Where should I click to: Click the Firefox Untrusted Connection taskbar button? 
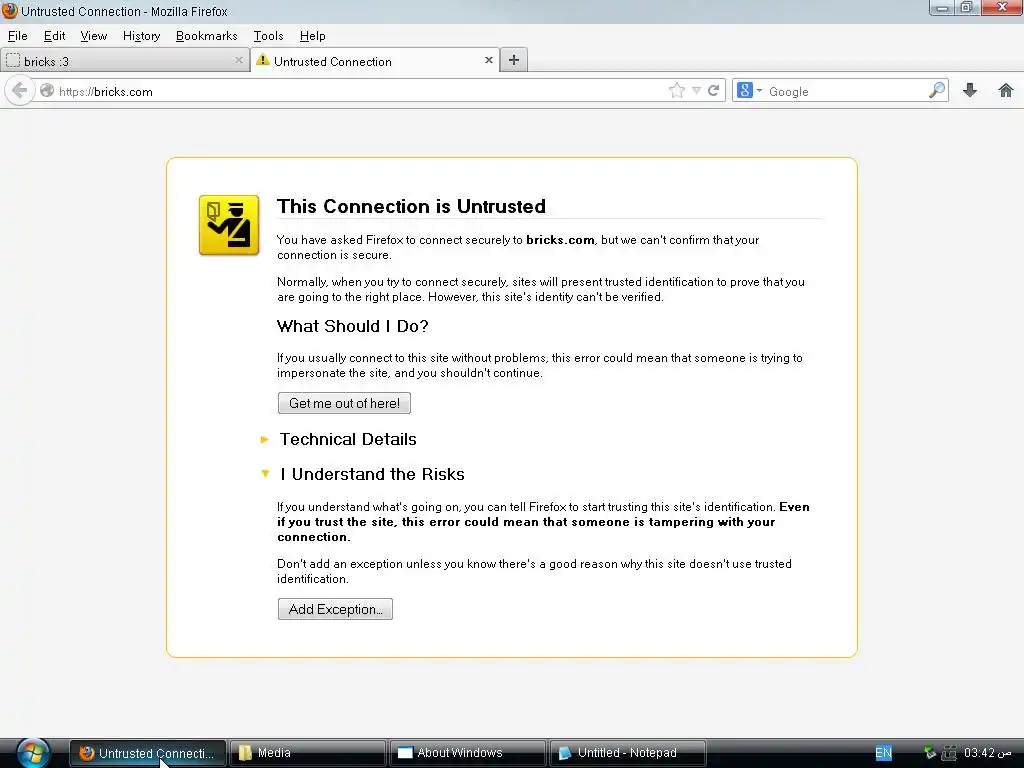pos(148,753)
